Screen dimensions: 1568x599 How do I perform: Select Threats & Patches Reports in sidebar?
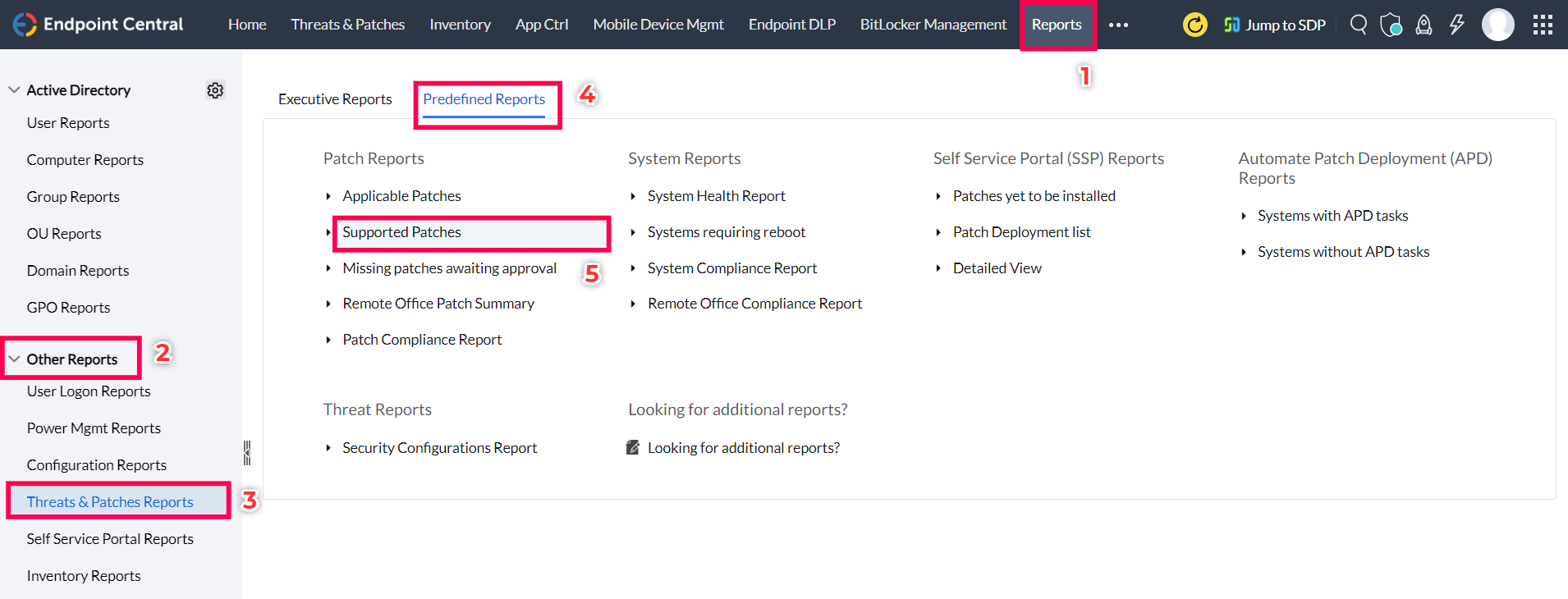pyautogui.click(x=110, y=502)
